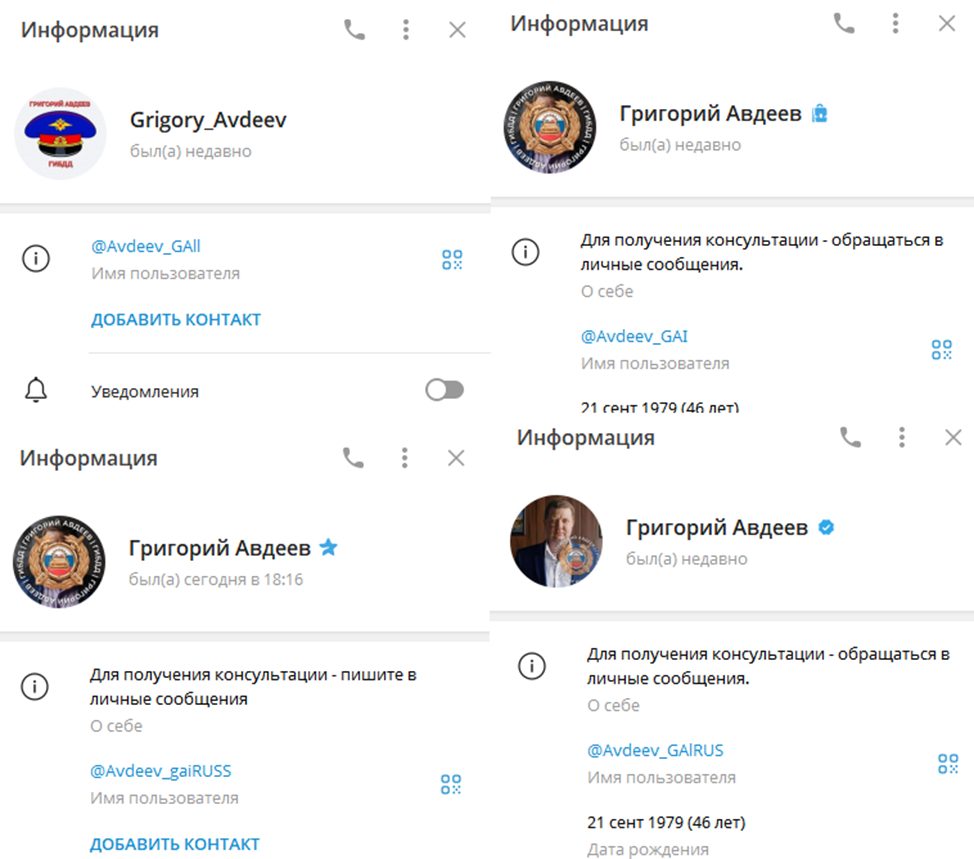Open QR code for @Avdeev_GAll username
The width and height of the screenshot is (974, 859).
click(452, 260)
